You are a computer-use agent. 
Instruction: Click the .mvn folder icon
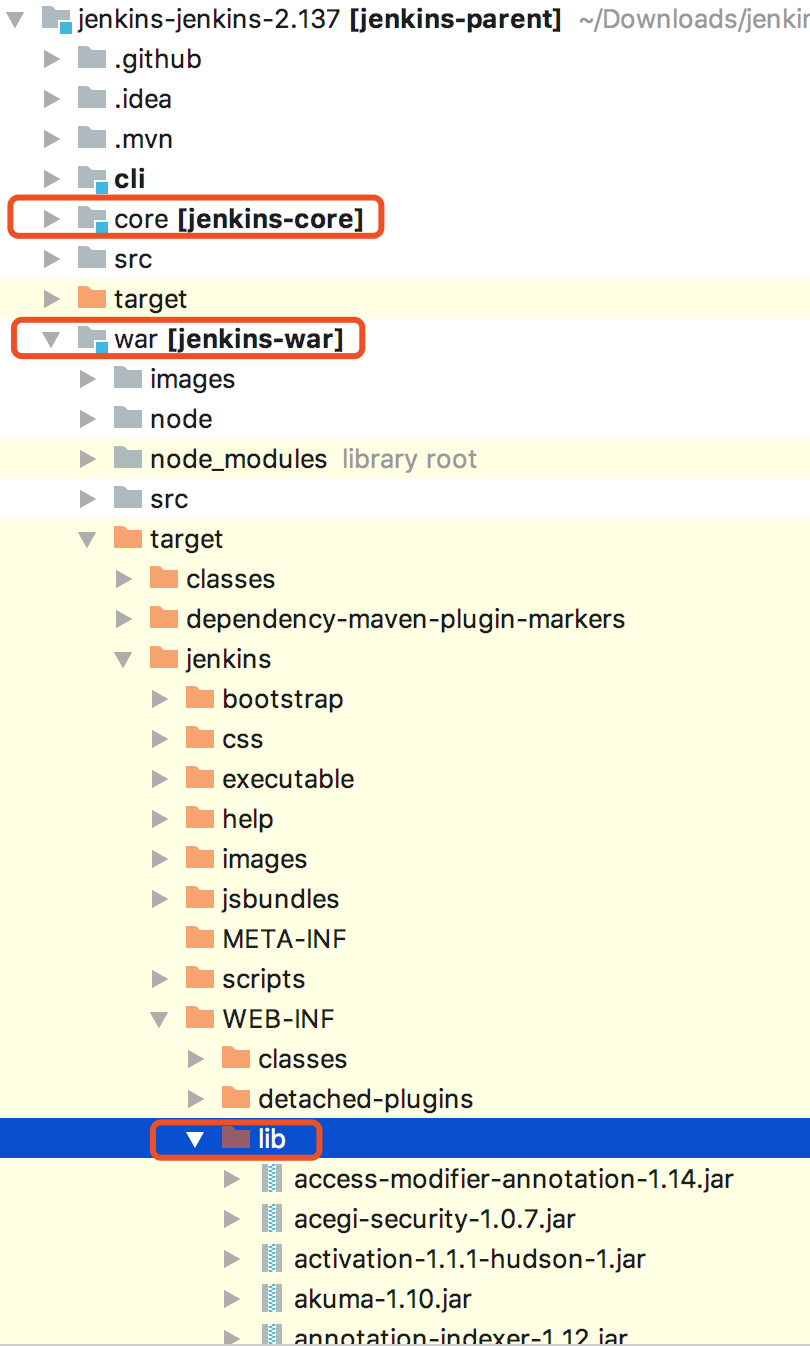[x=92, y=138]
